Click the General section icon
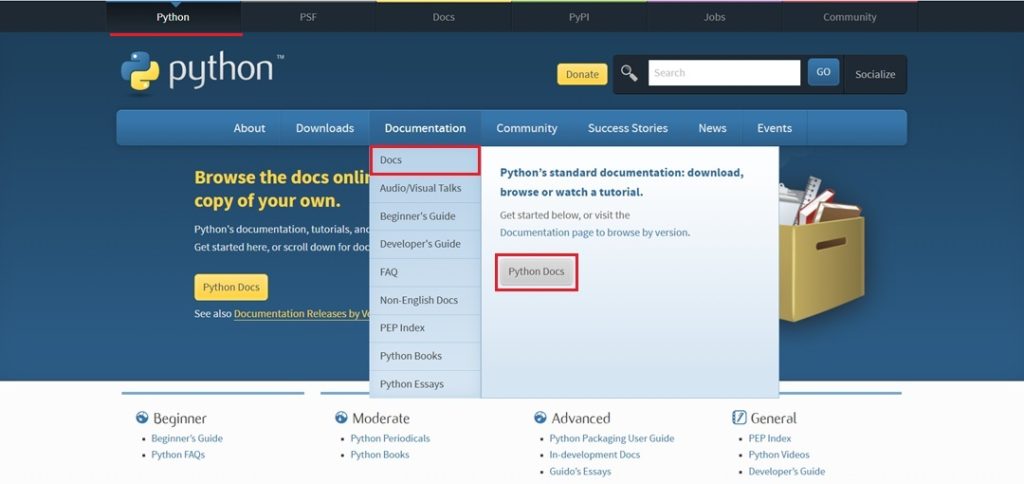 pyautogui.click(x=739, y=418)
